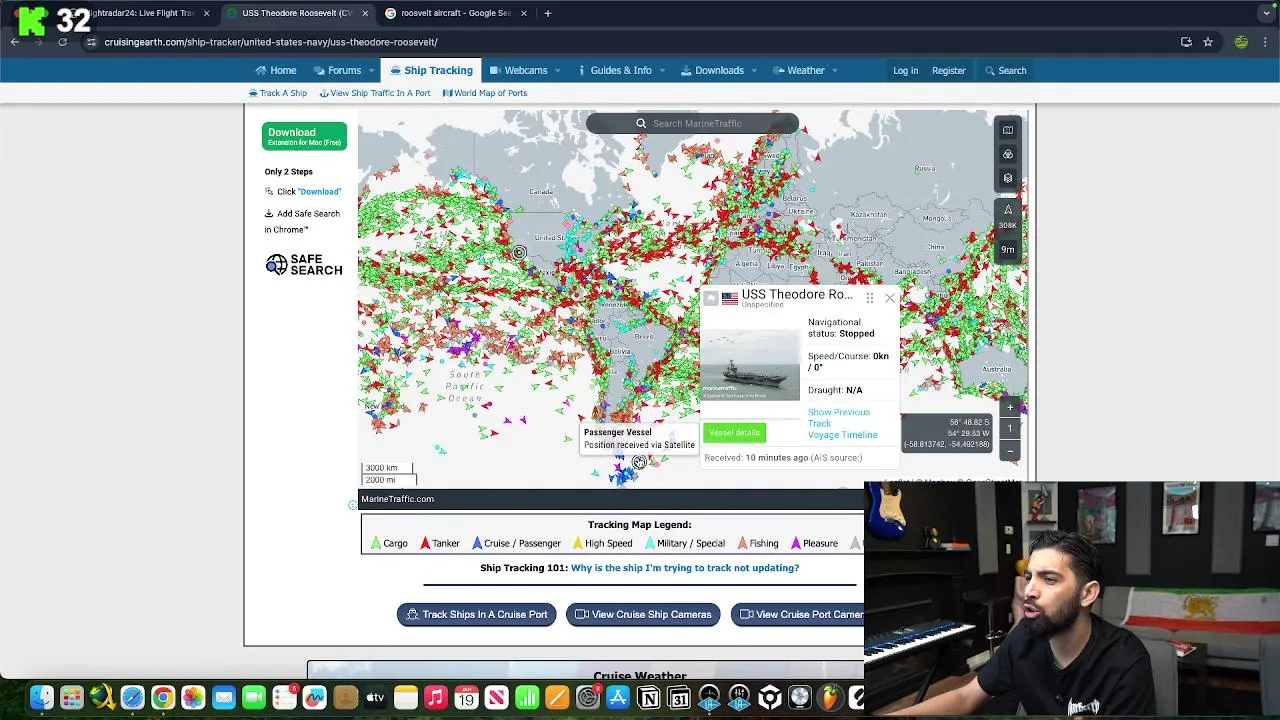
Task: Click the 9m time indicator on map
Action: 1008,249
